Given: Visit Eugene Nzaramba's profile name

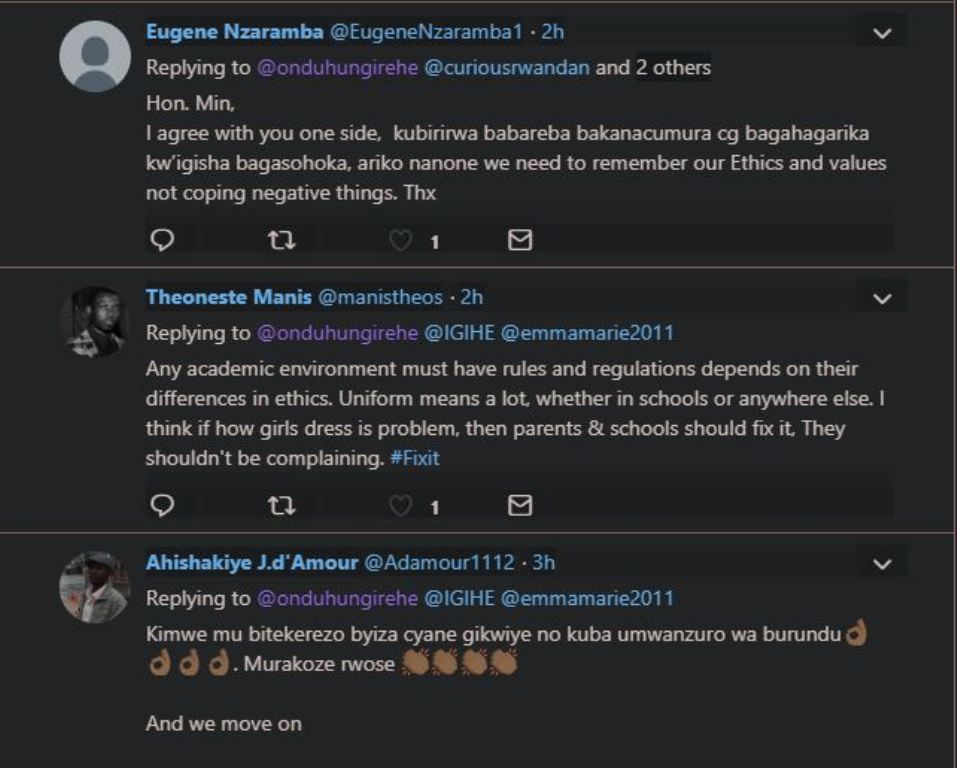Looking at the screenshot, I should click(x=235, y=32).
